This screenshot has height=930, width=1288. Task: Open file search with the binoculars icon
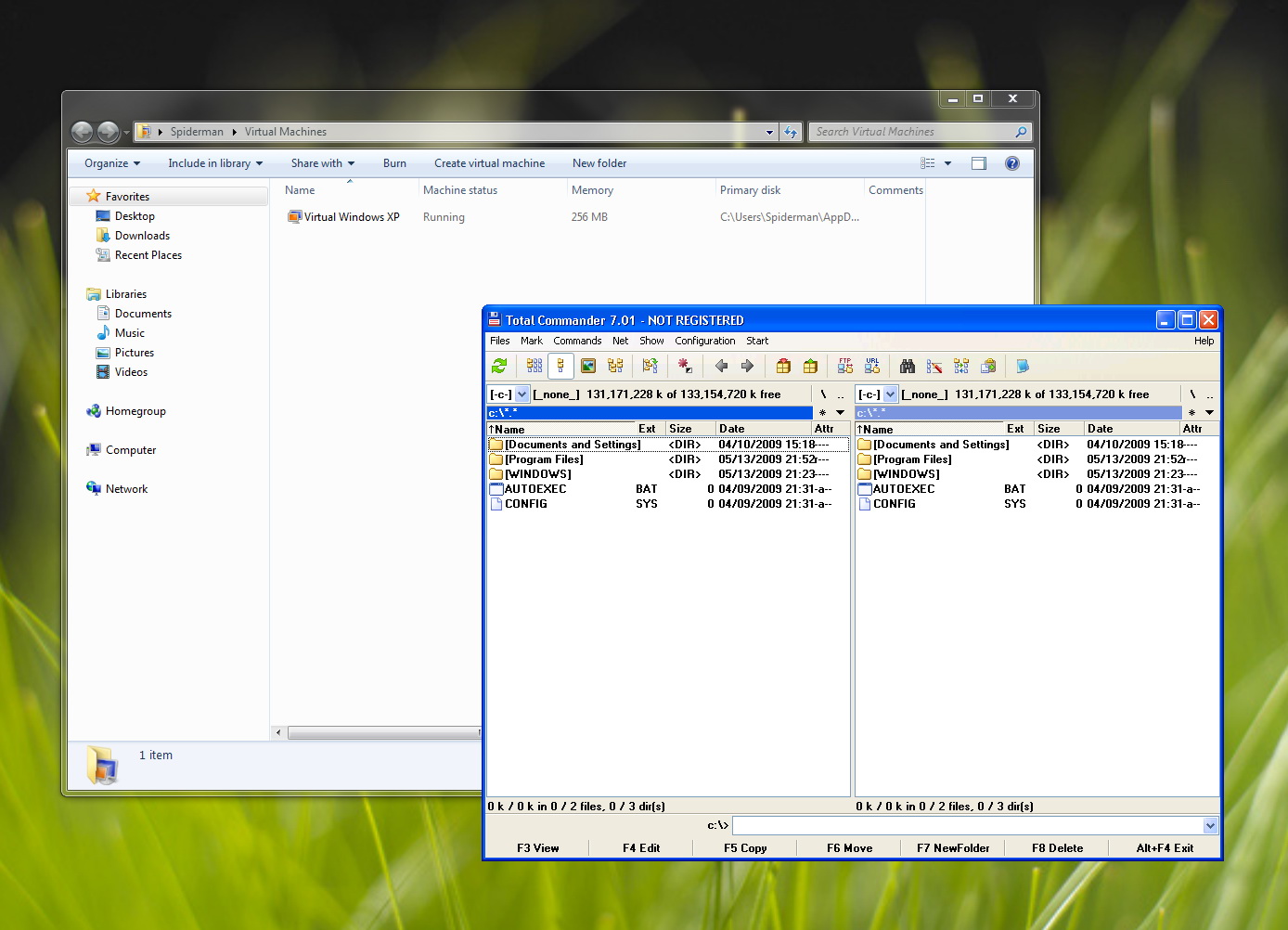click(x=908, y=367)
